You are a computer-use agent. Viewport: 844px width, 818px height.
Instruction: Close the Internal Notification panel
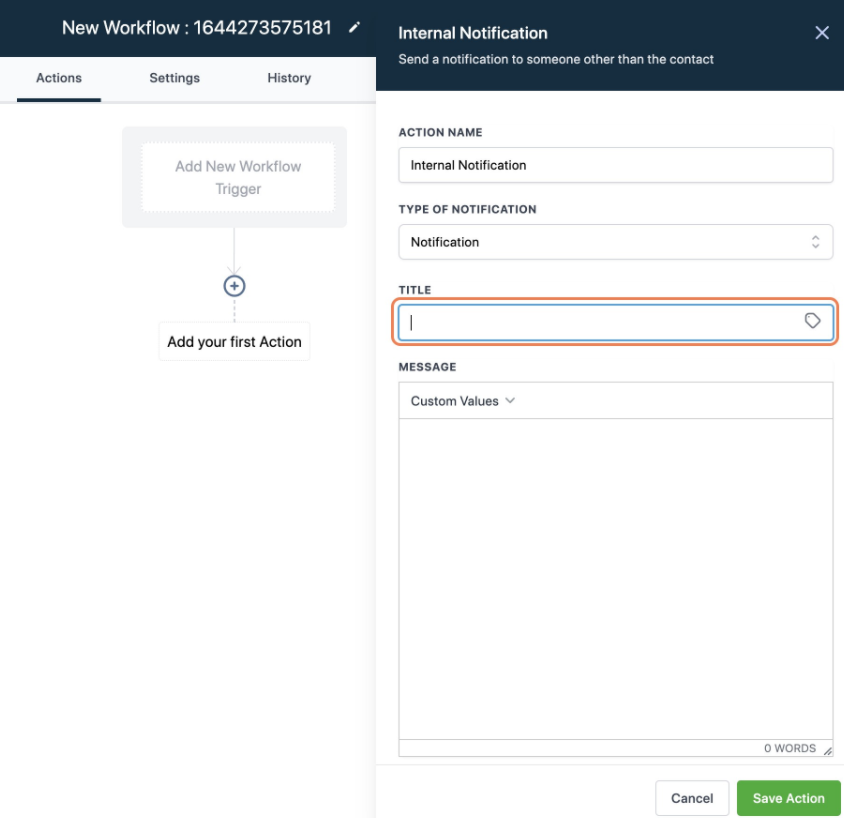(x=822, y=32)
